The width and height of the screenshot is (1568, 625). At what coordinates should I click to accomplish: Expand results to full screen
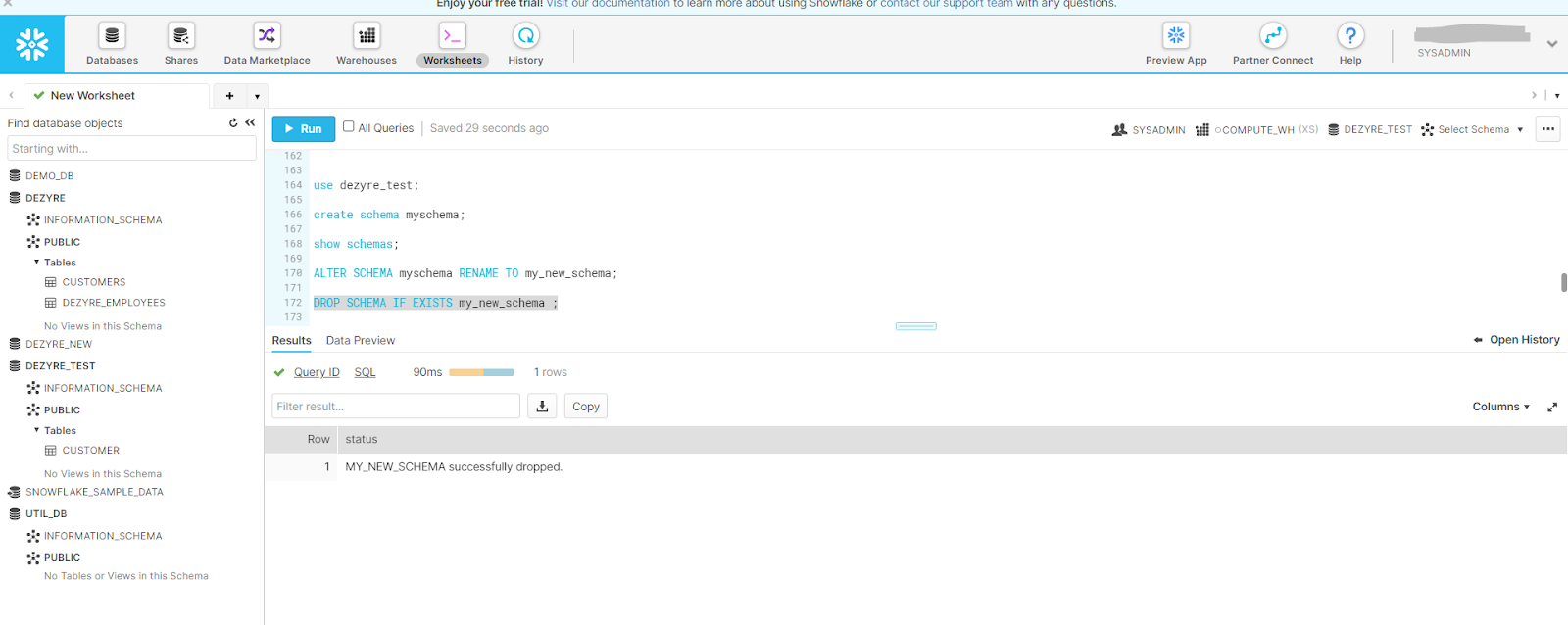coord(1552,407)
